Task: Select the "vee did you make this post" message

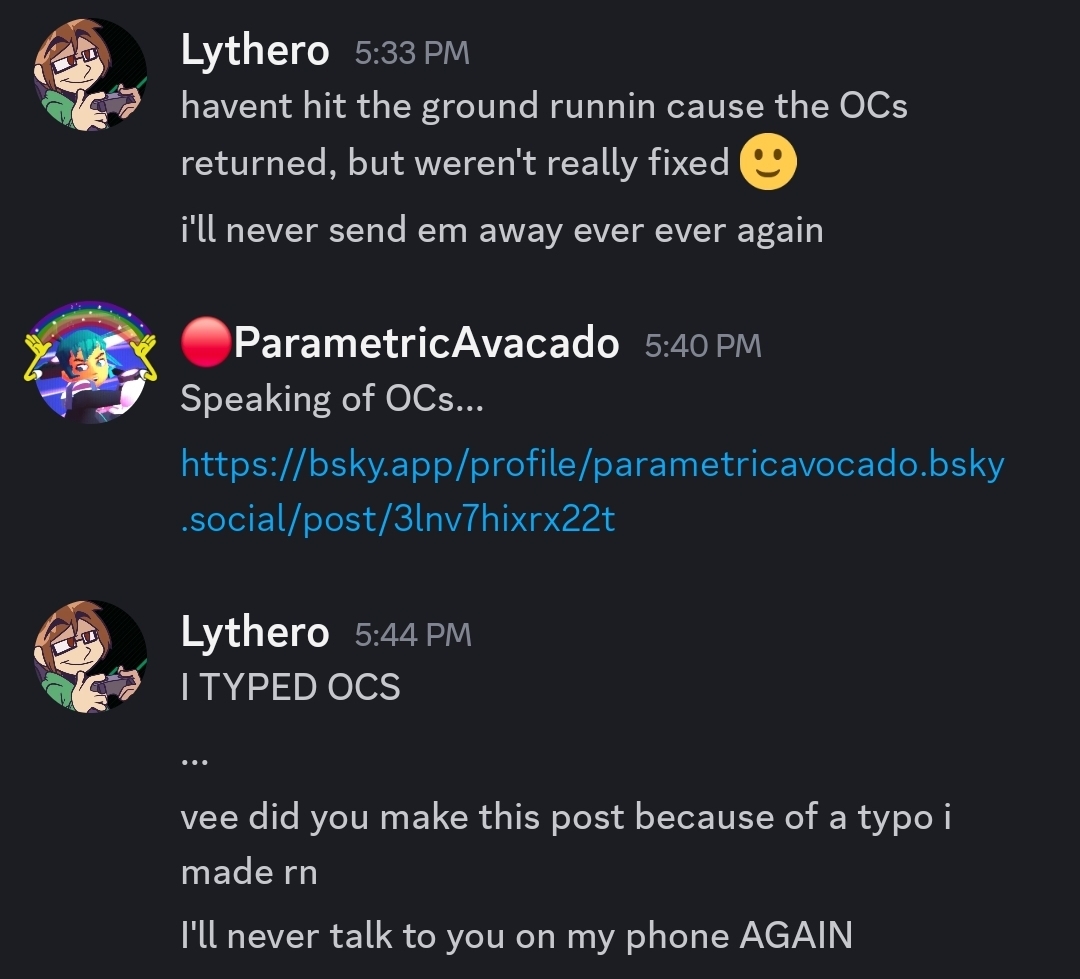Action: tap(565, 817)
